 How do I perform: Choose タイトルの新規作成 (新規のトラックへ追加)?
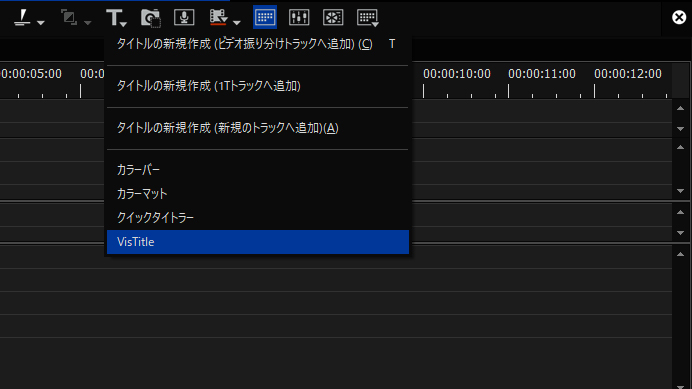click(258, 128)
